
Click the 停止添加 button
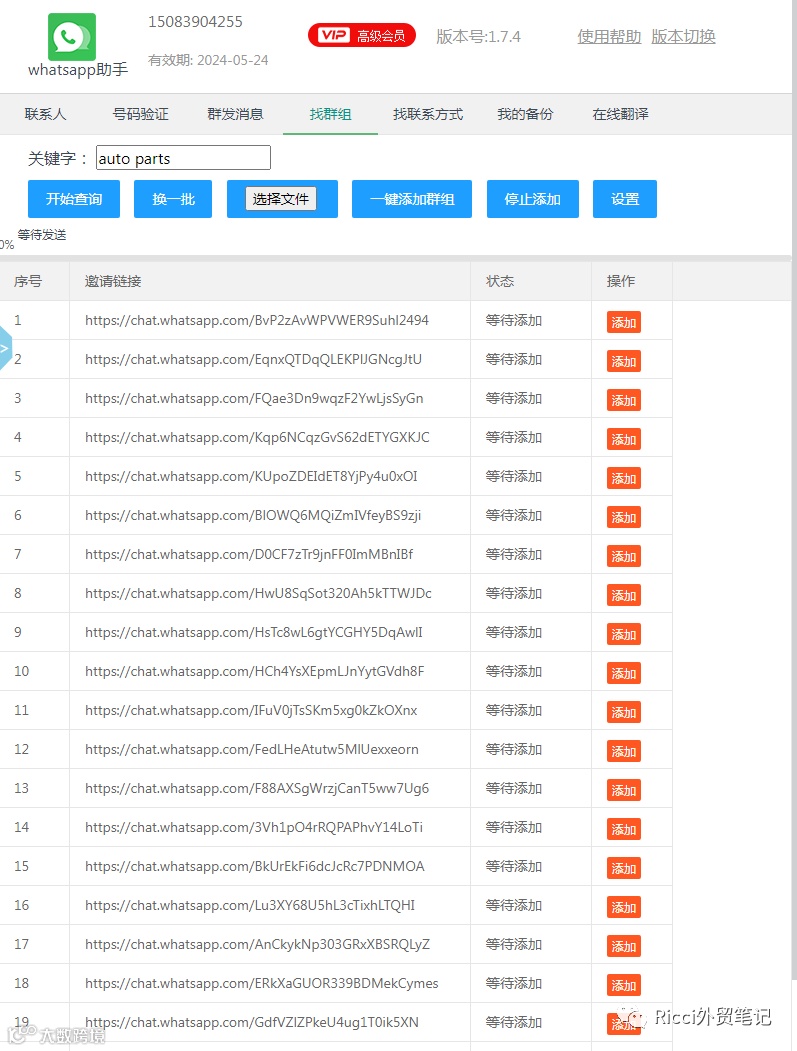(x=533, y=199)
